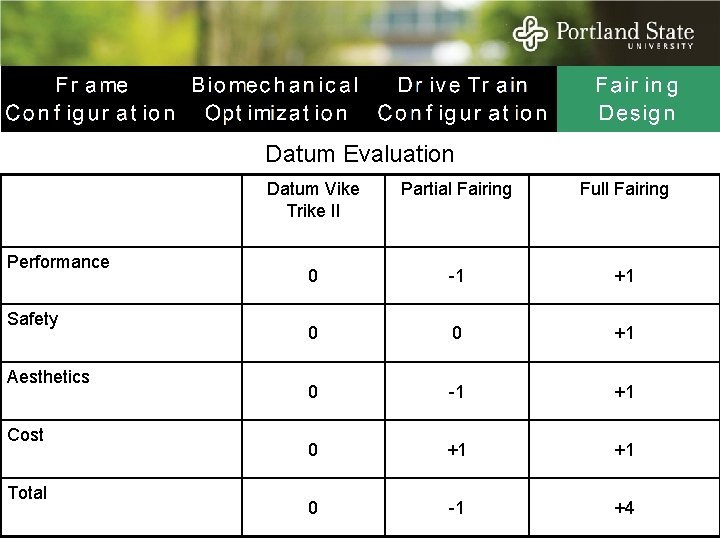Click the Partial Fairing total -1 cell
Image resolution: width=720 pixels, height=540 pixels.
456,508
